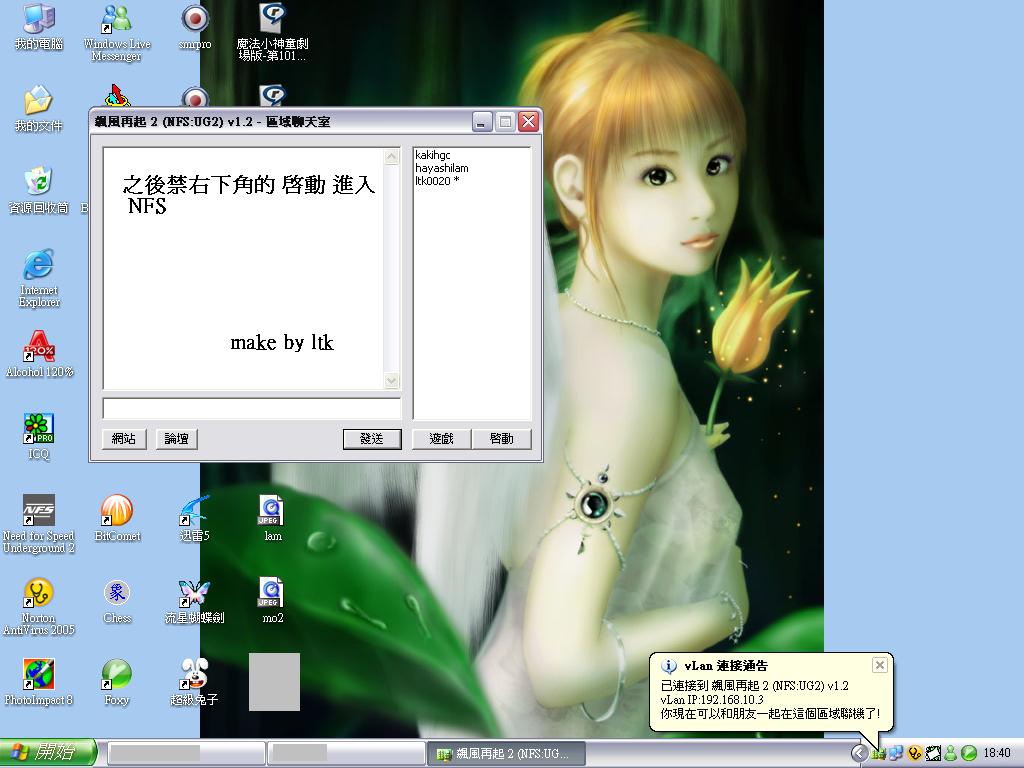Click the chat message input field

251,409
